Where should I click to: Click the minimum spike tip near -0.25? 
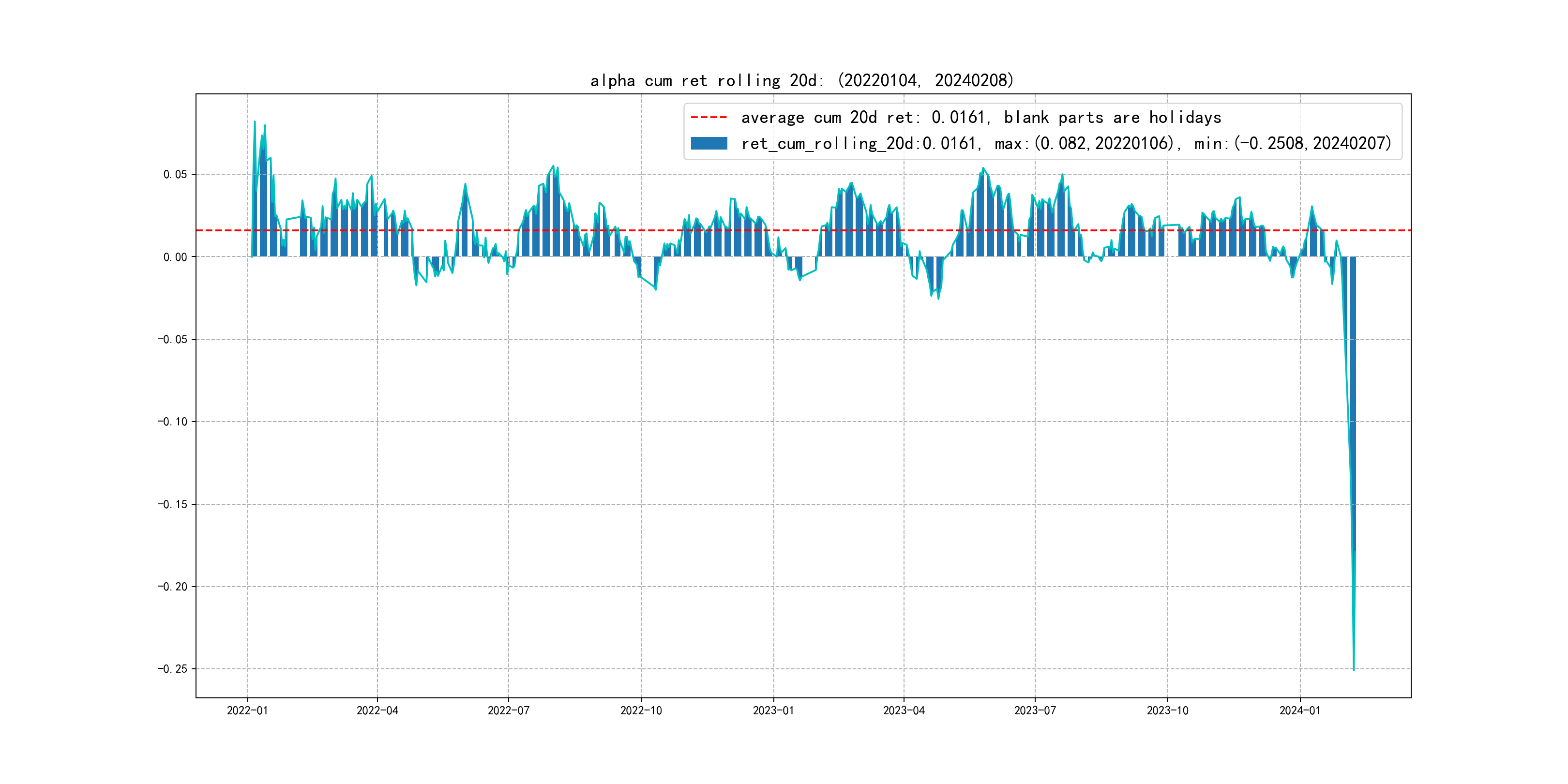(1353, 669)
